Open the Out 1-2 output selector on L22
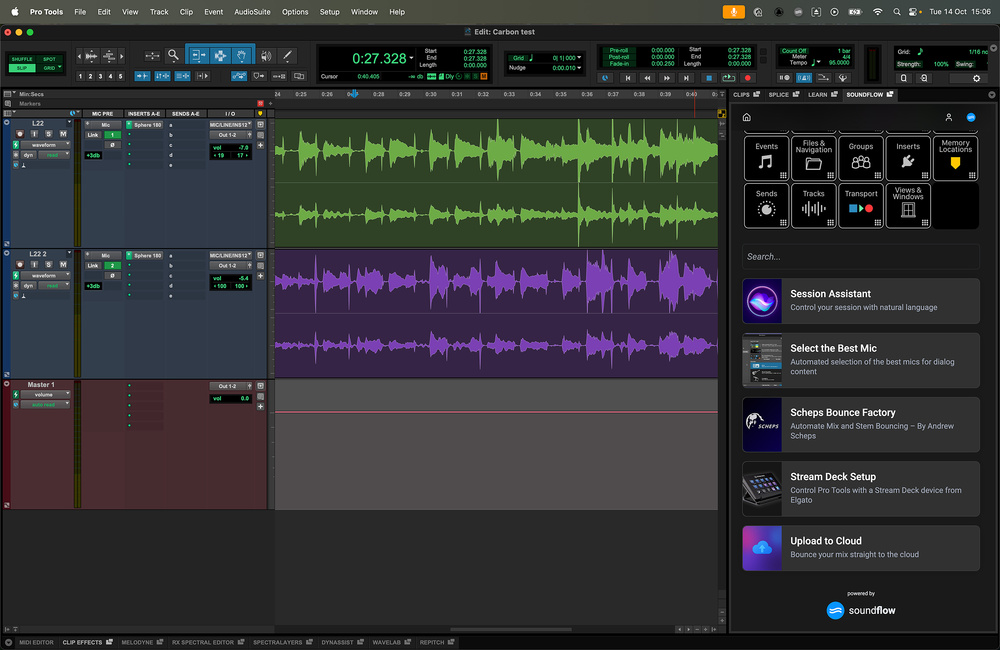The width and height of the screenshot is (1000, 650). (229, 135)
